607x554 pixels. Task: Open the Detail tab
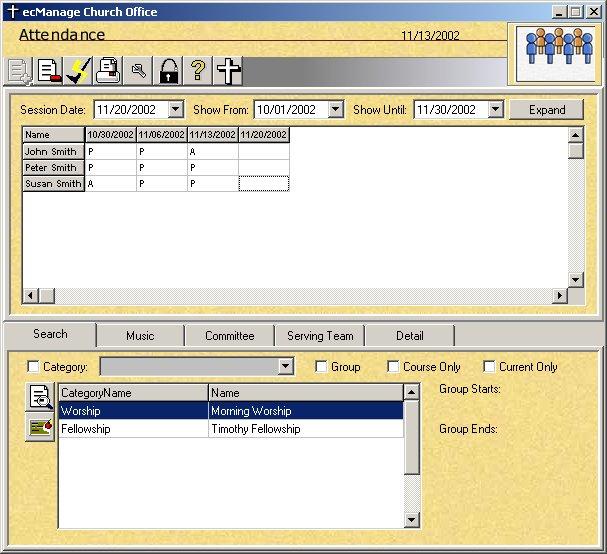click(x=410, y=336)
